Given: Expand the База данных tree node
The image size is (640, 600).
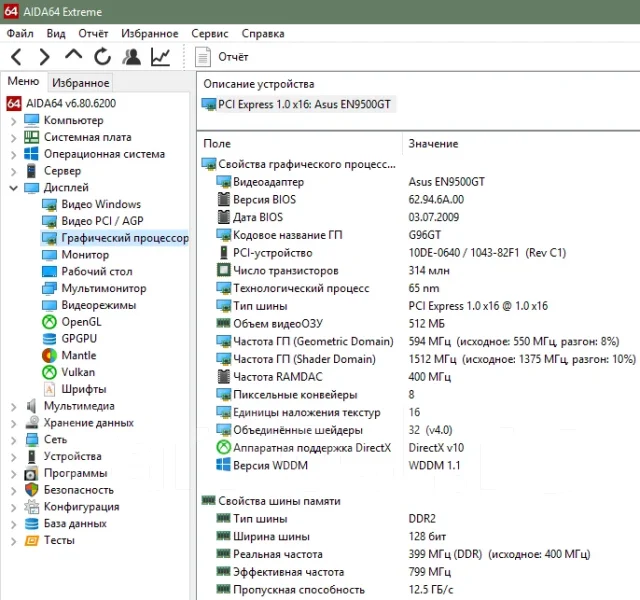Looking at the screenshot, I should pyautogui.click(x=13, y=524).
